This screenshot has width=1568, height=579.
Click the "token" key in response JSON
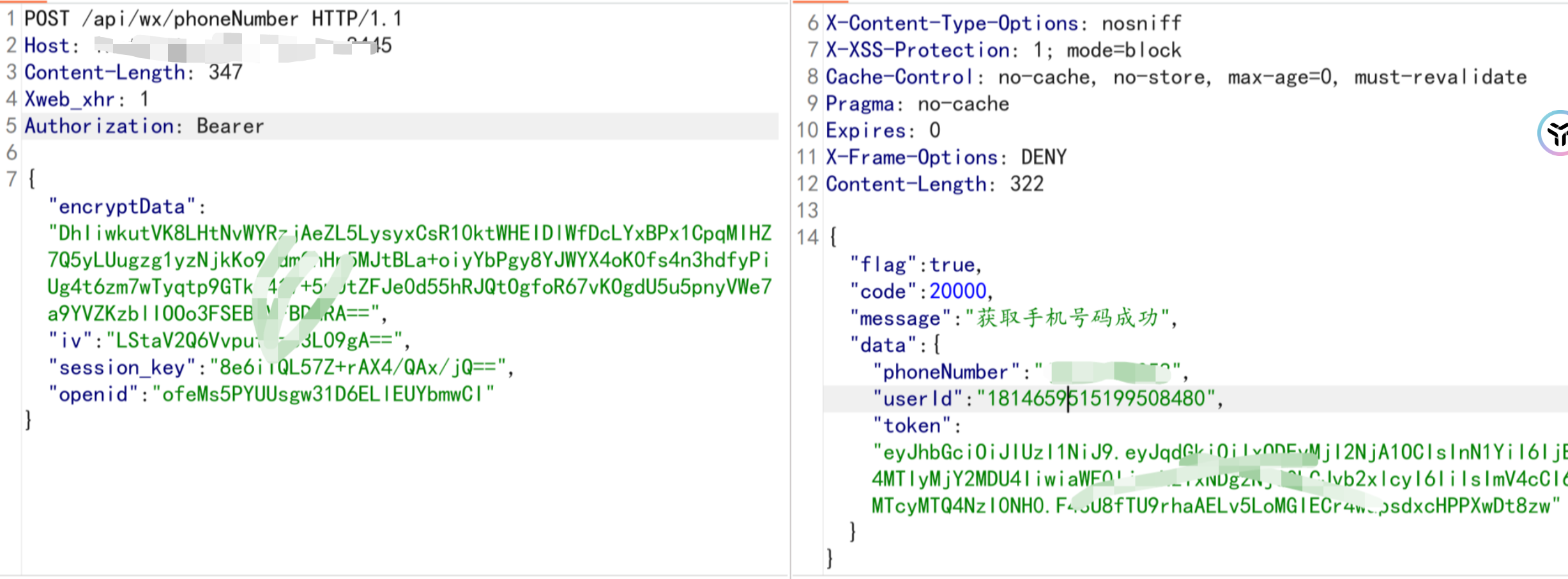[911, 426]
